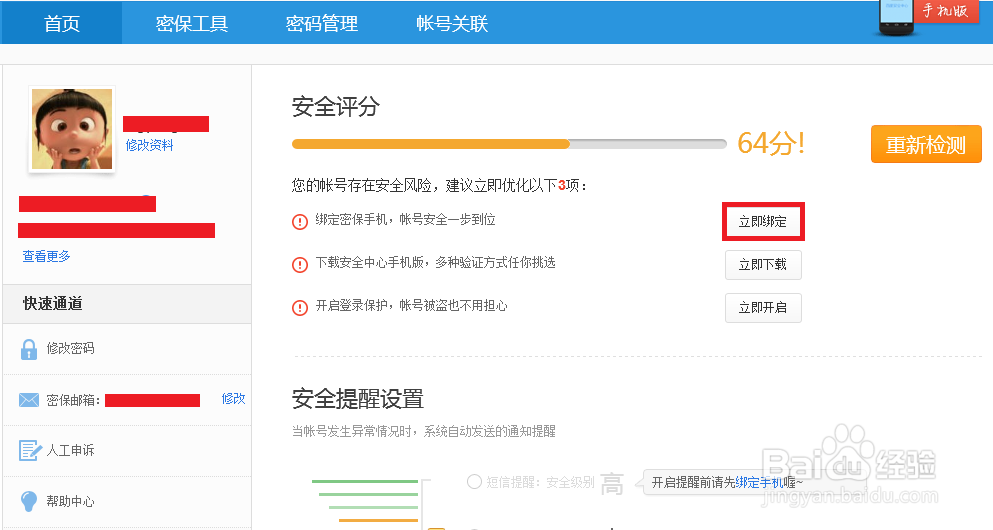Image resolution: width=993 pixels, height=530 pixels.
Task: Click the lock icon beside 修改密码
Action: tap(28, 349)
